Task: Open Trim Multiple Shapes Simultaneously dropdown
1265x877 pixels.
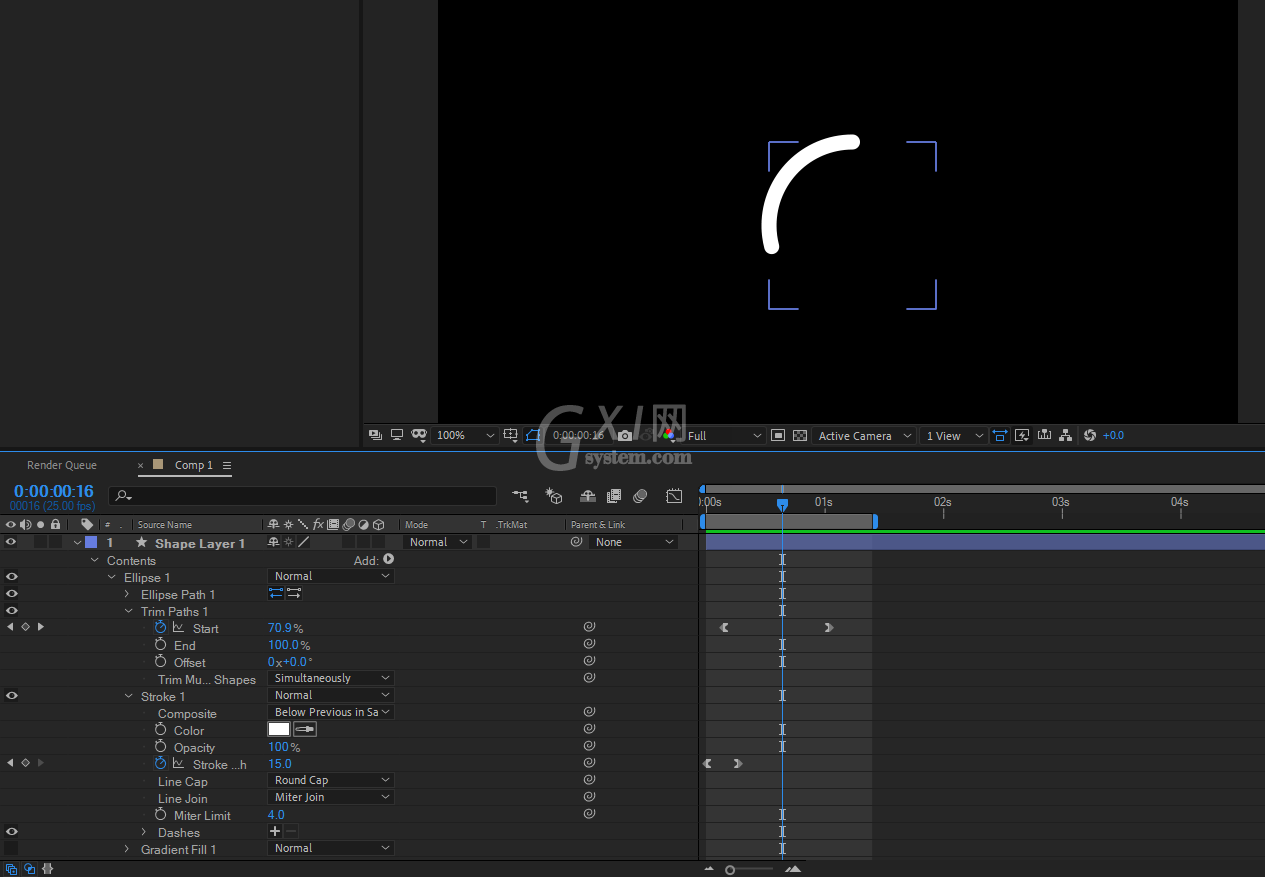Action: (331, 678)
